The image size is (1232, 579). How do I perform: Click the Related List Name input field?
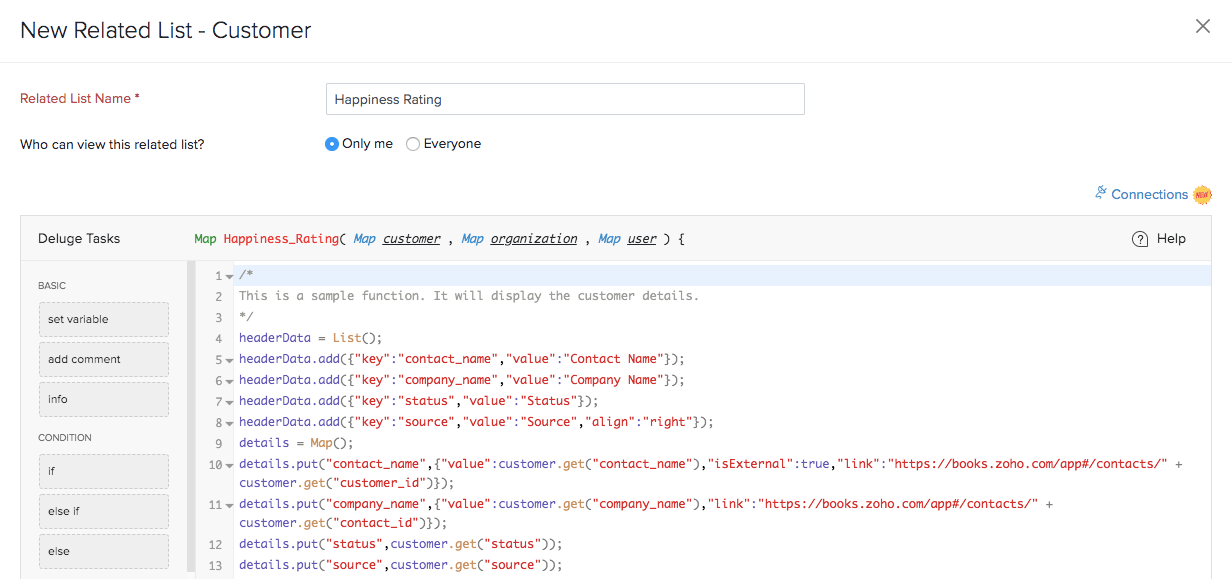click(x=565, y=99)
